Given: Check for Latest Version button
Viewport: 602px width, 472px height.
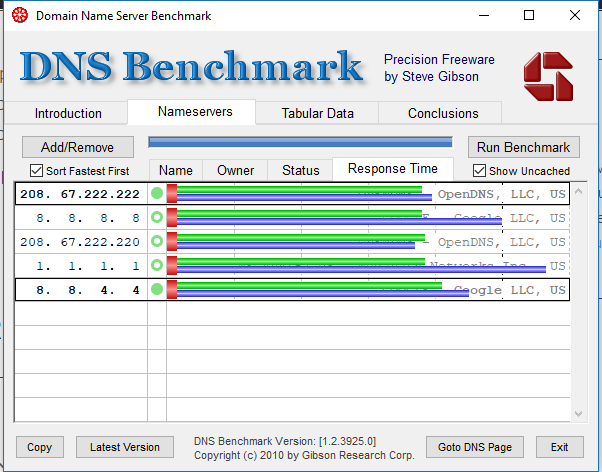Looking at the screenshot, I should 125,447.
